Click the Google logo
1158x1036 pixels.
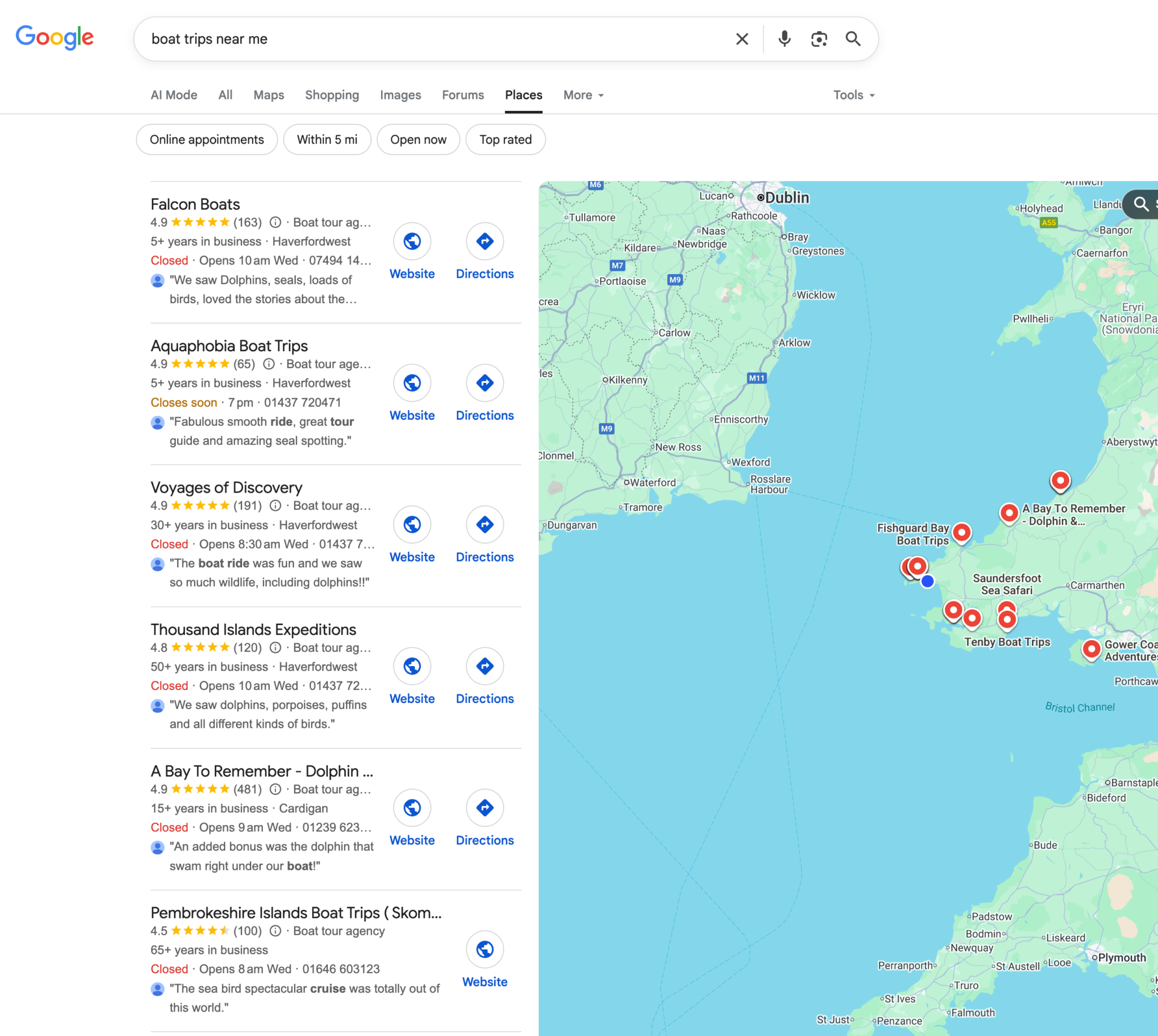(x=55, y=37)
